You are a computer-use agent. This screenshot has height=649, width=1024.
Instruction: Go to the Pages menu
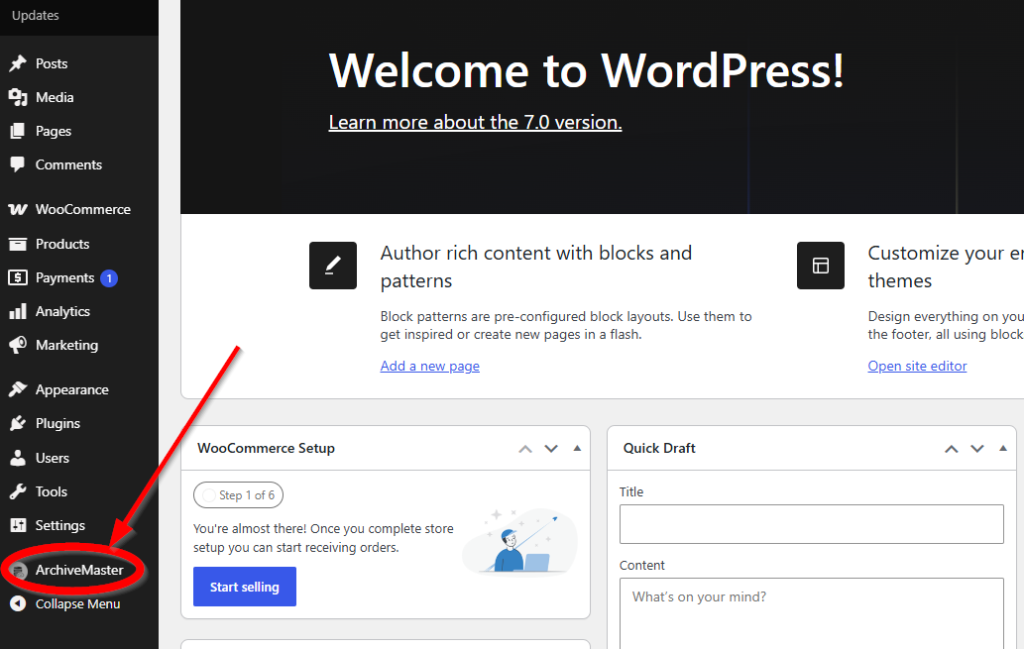(x=54, y=131)
